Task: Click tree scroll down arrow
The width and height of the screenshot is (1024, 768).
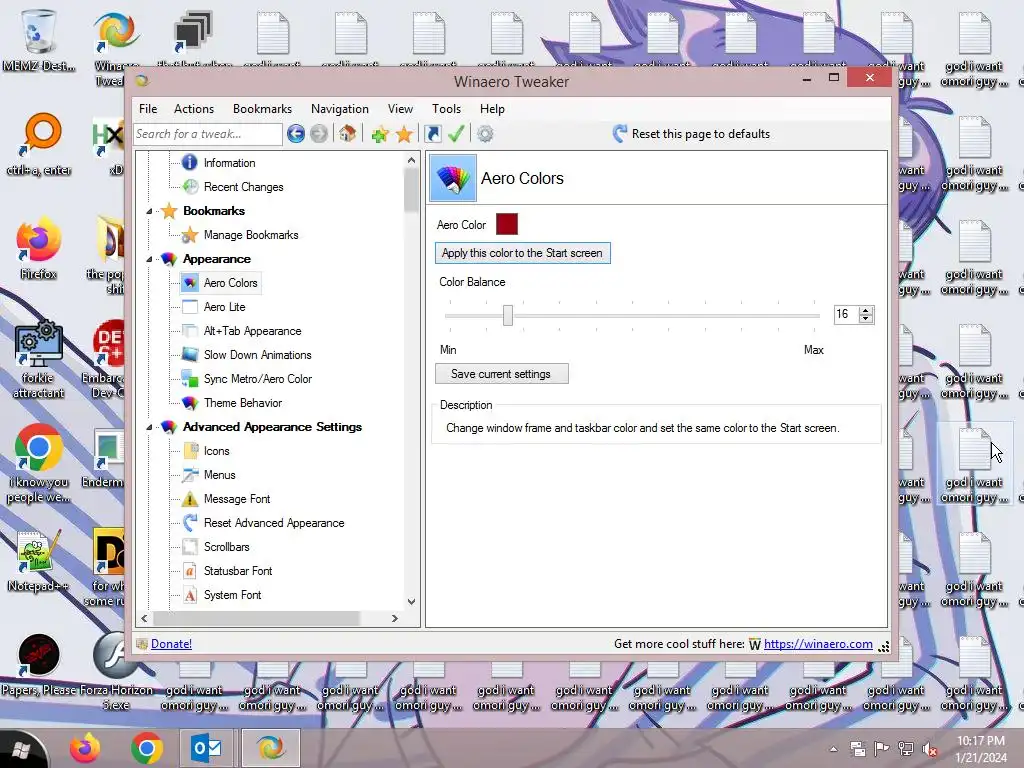Action: [x=411, y=601]
